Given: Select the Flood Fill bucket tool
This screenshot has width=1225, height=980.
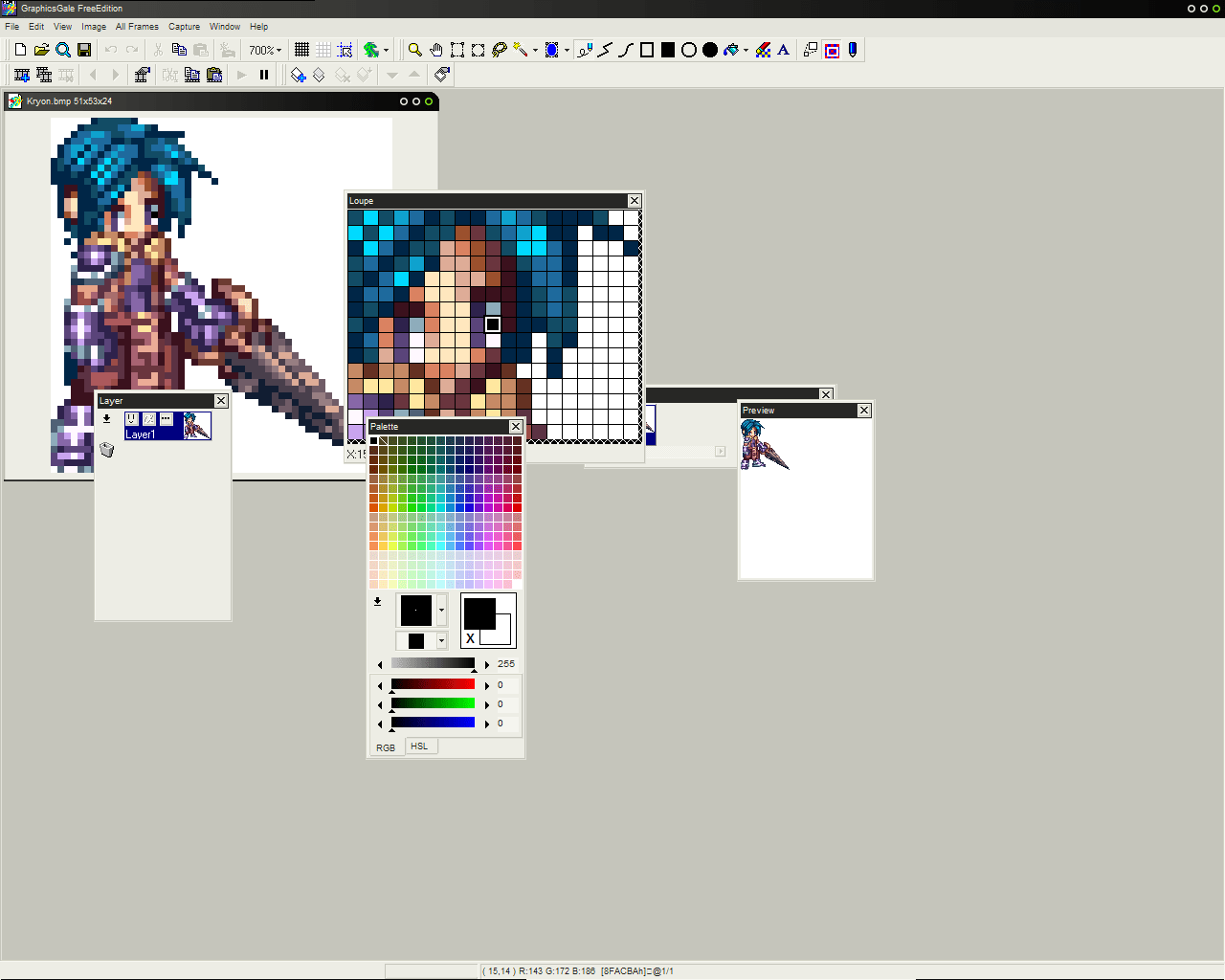Looking at the screenshot, I should pos(732,50).
